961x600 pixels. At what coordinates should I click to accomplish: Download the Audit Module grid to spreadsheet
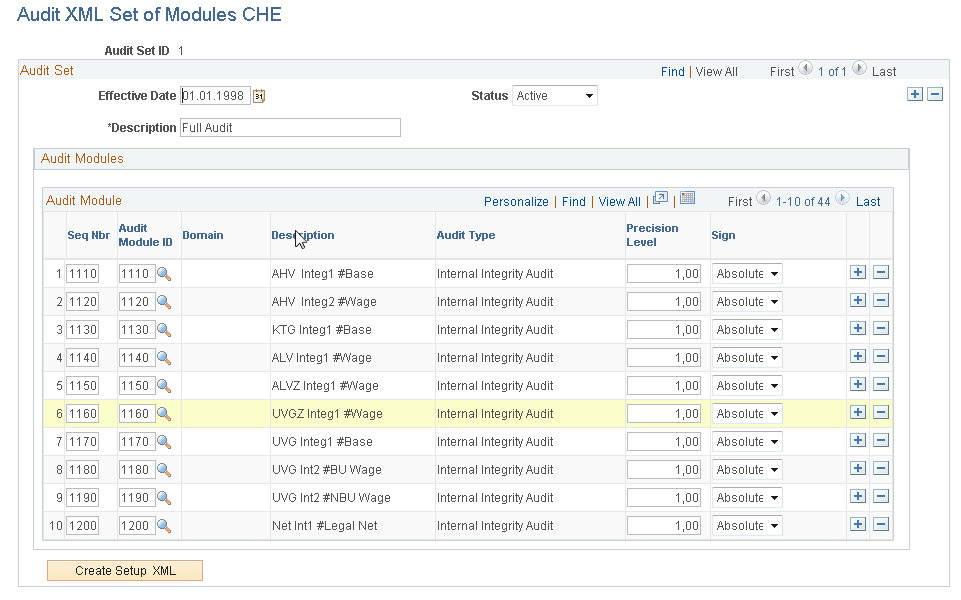click(x=687, y=198)
